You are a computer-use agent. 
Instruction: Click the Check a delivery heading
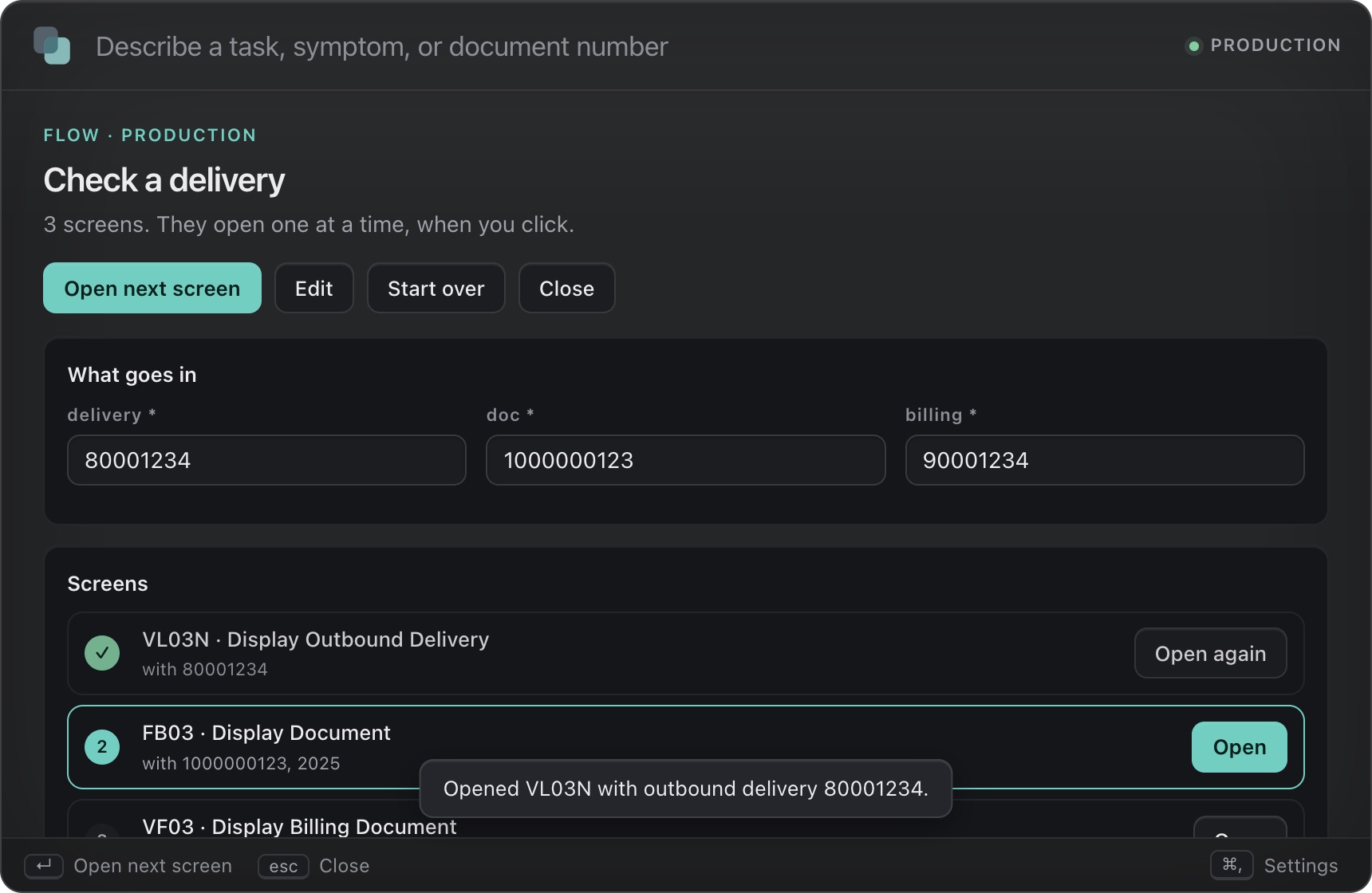click(164, 180)
